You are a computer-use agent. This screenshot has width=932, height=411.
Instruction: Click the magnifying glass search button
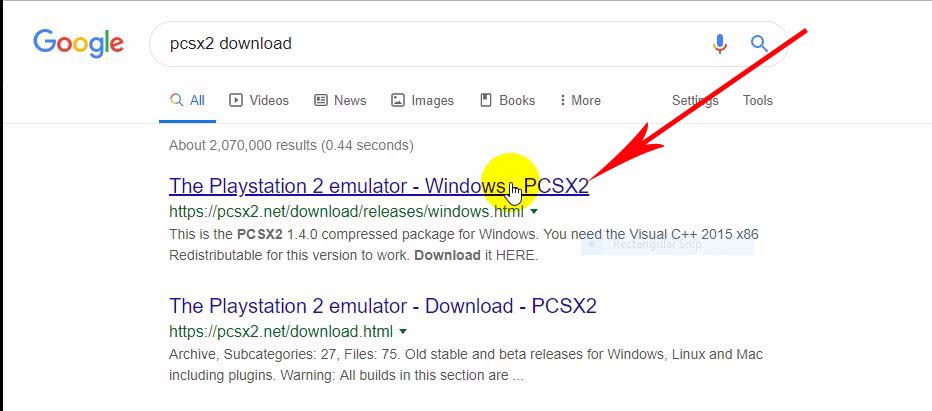point(759,43)
